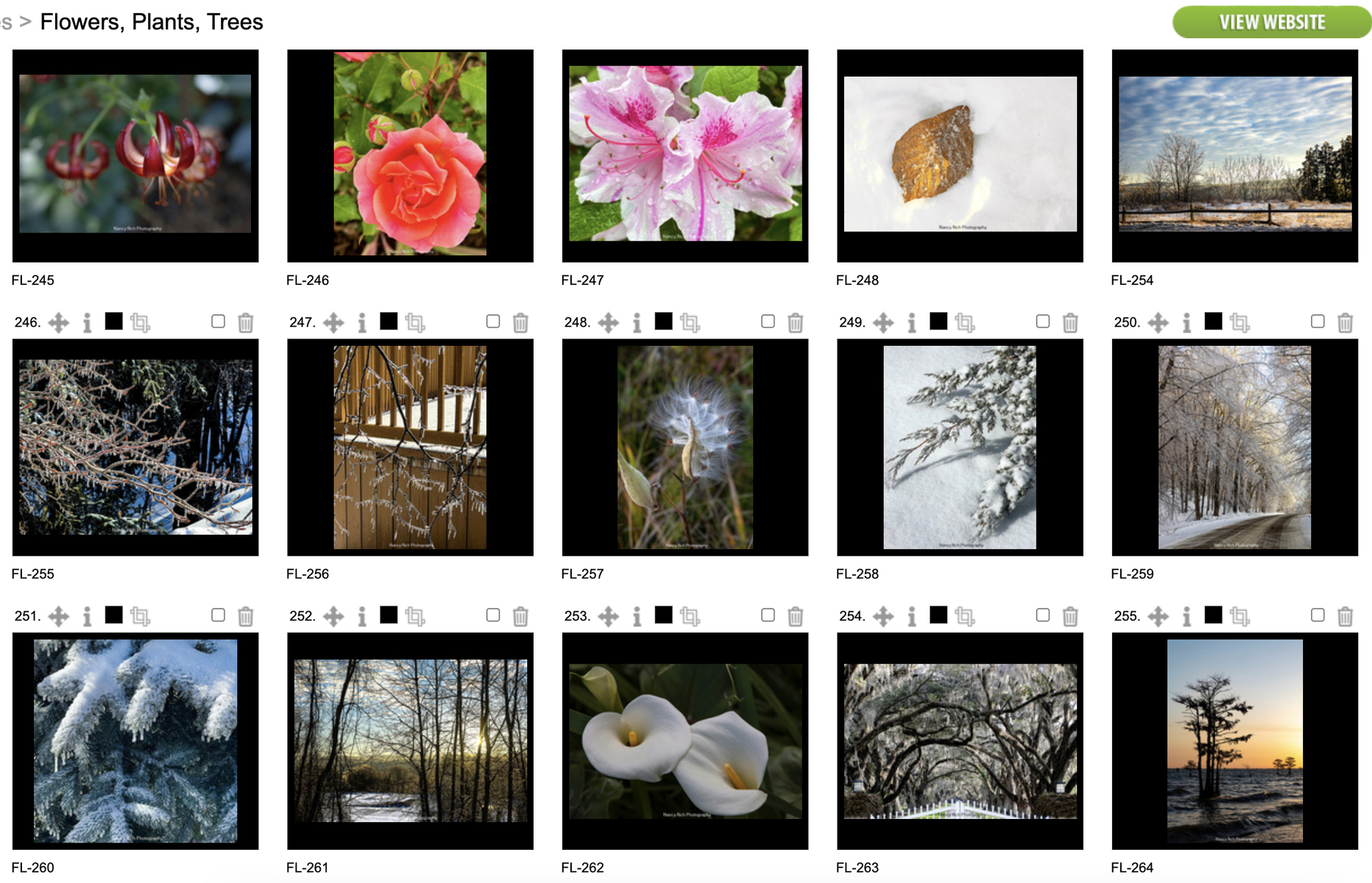
Task: Click the View Website button
Action: point(1272,22)
